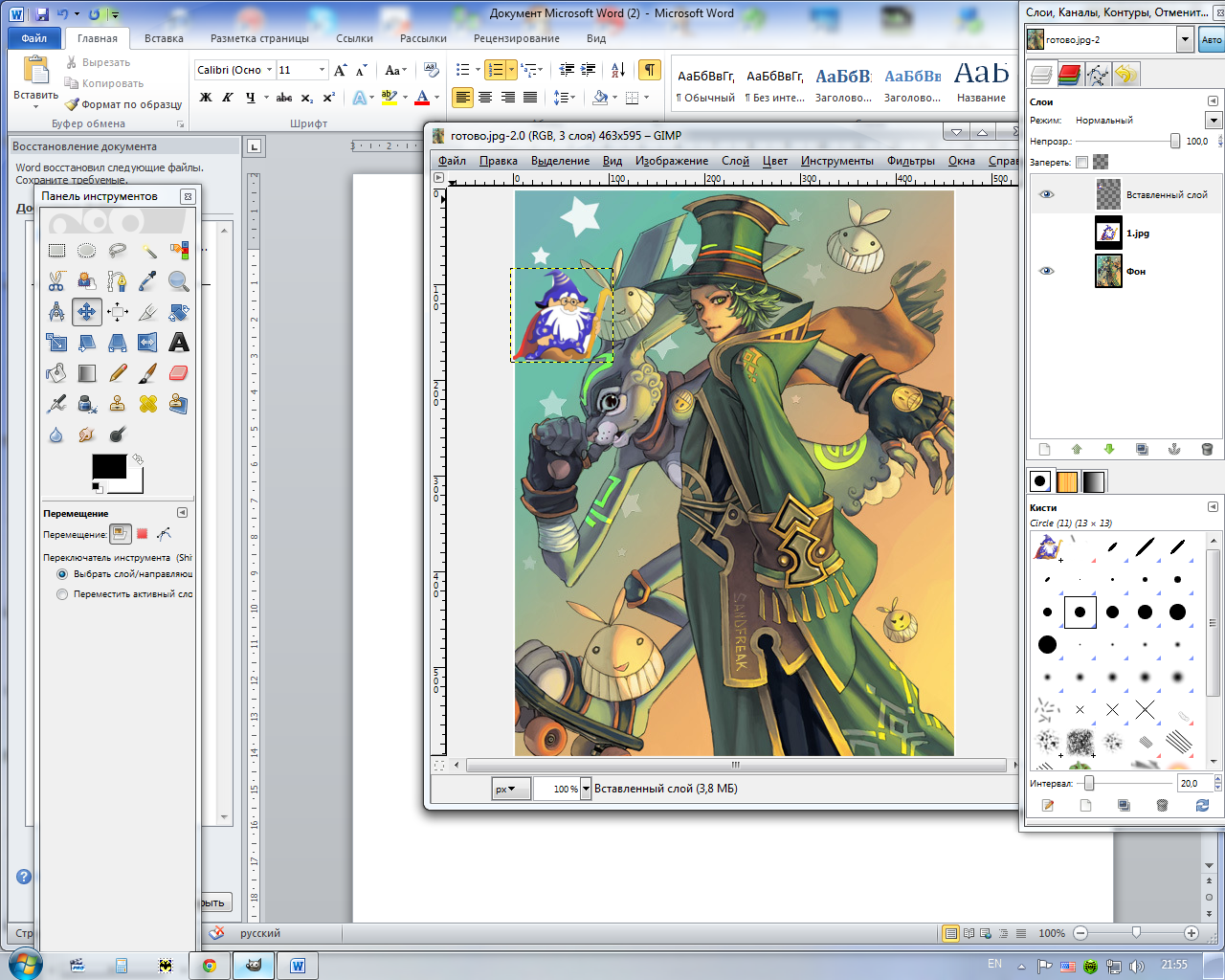Screen dimensions: 1225x980
Task: Open Word font size dropdown
Action: click(x=322, y=70)
